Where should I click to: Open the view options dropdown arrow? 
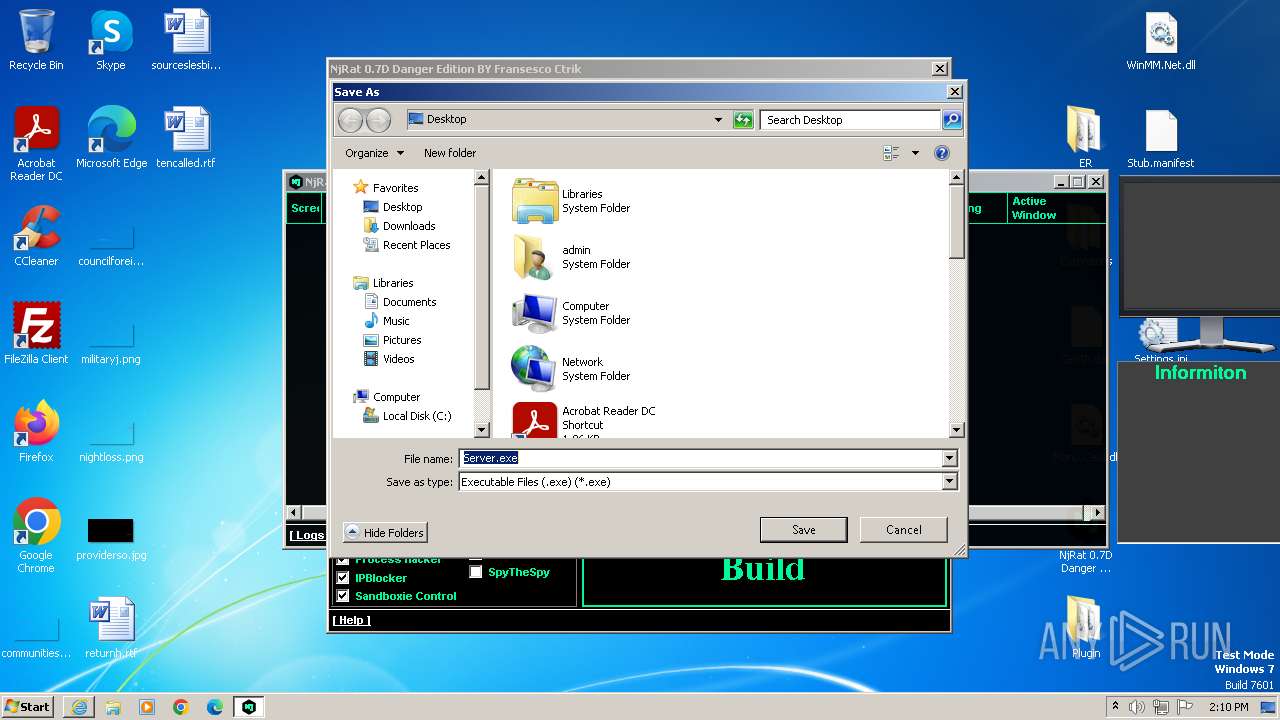pyautogui.click(x=915, y=153)
